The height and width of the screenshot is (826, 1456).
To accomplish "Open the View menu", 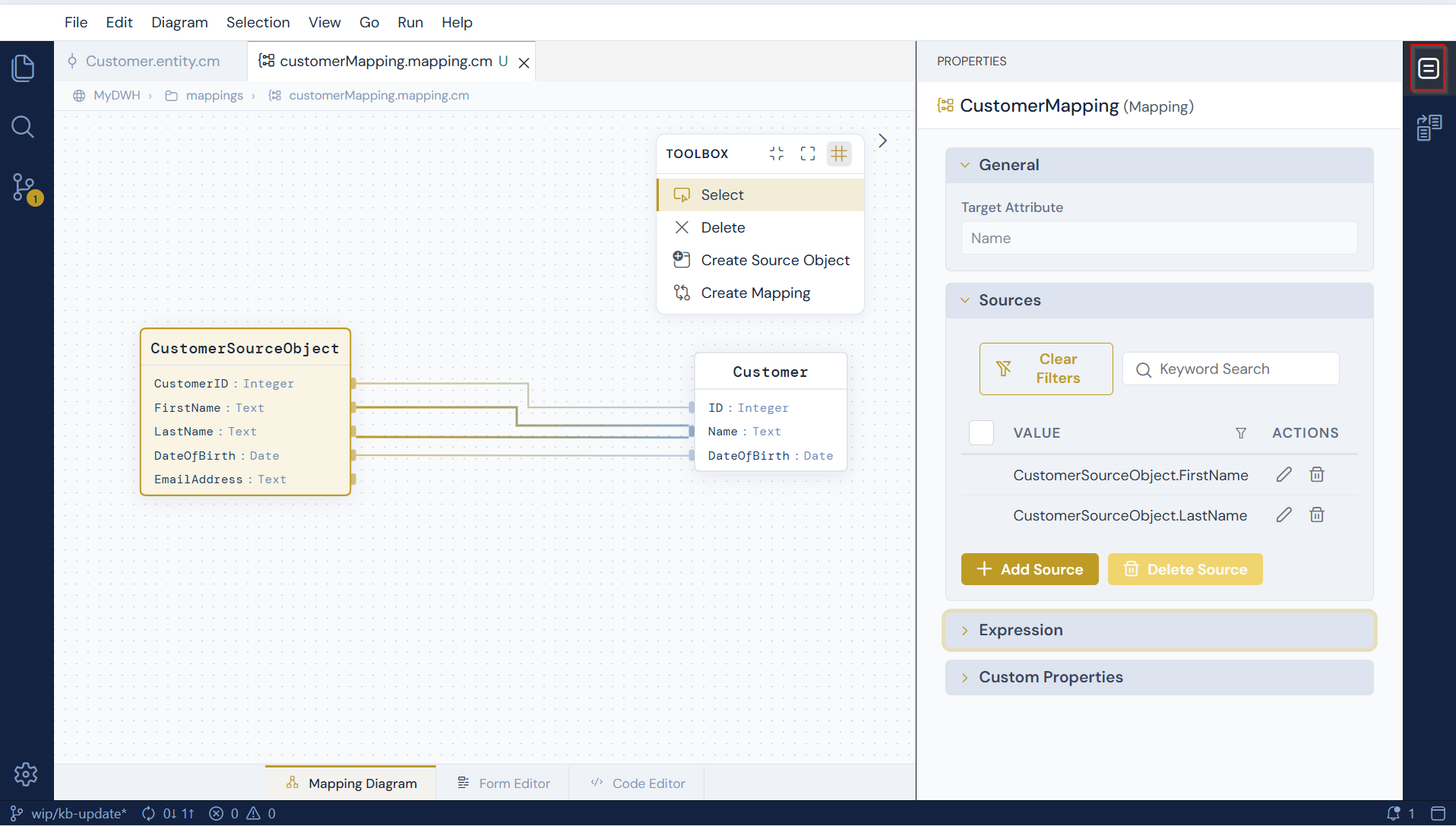I will click(x=324, y=22).
